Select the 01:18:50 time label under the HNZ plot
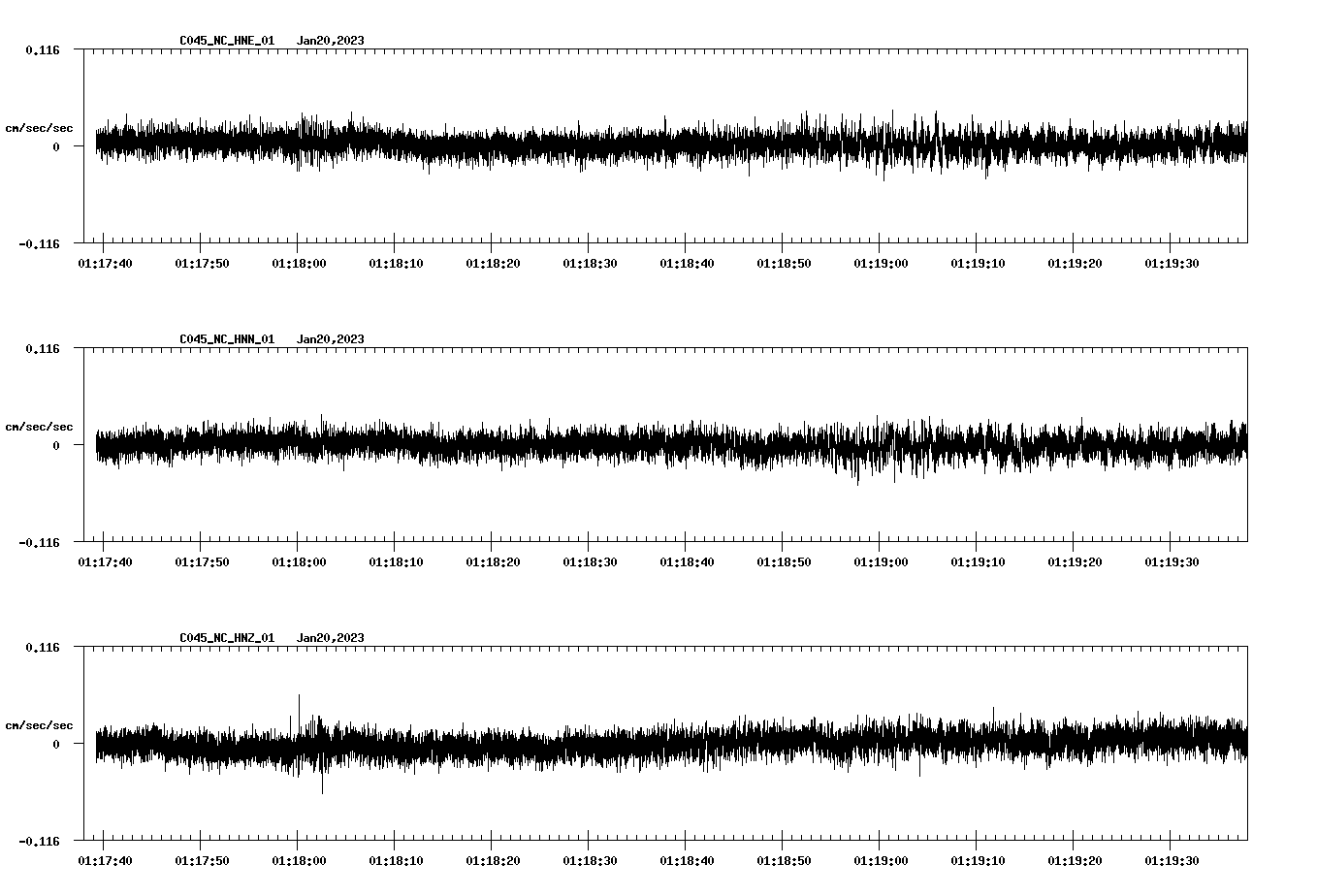 784,861
